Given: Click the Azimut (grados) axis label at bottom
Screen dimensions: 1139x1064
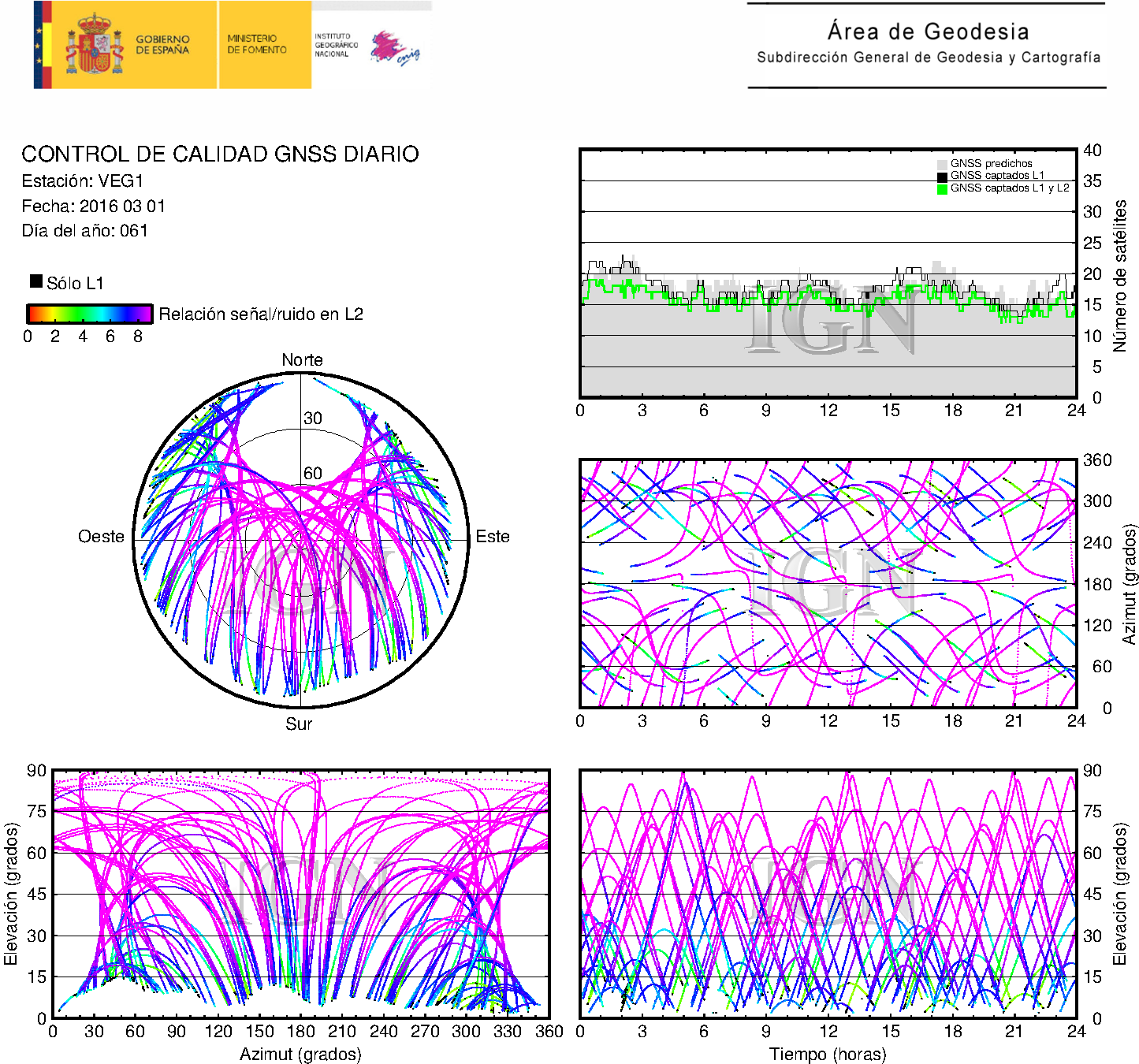Looking at the screenshot, I should tap(300, 1054).
